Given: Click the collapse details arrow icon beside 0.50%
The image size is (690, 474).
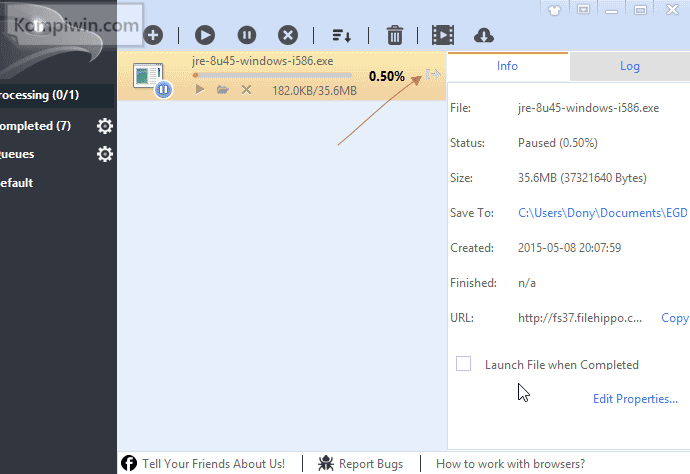Looking at the screenshot, I should (433, 75).
